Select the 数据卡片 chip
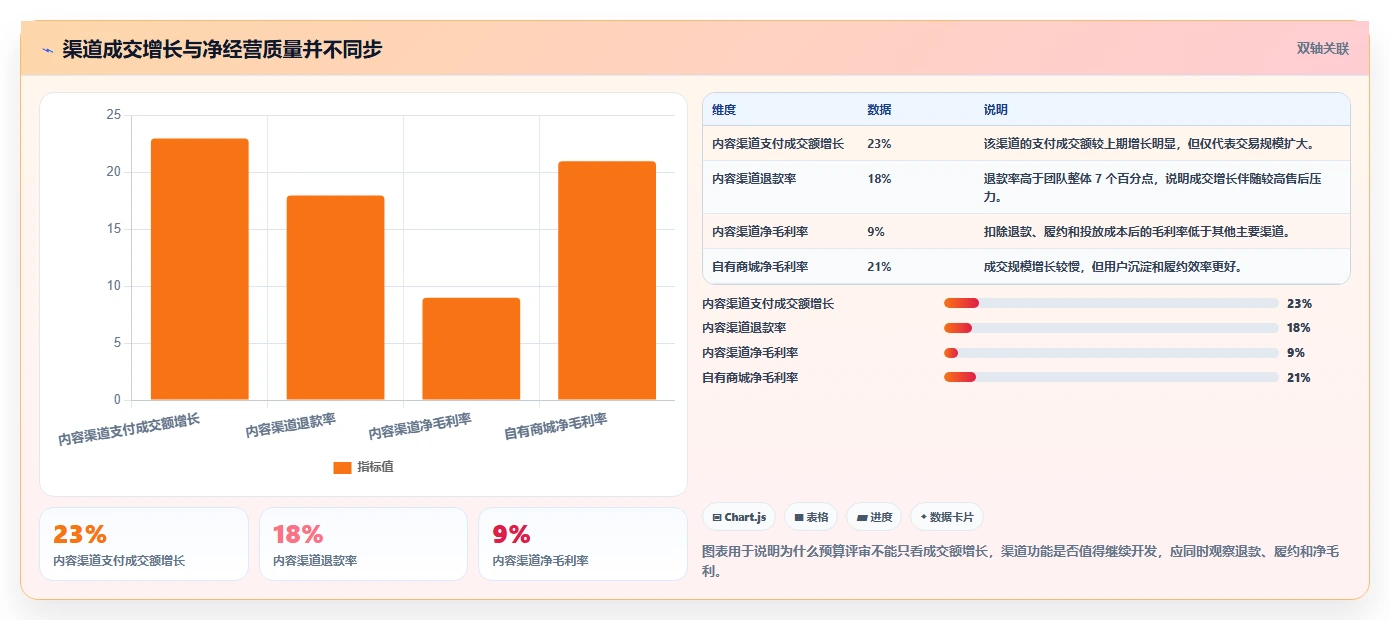The image size is (1390, 620). (x=947, y=517)
